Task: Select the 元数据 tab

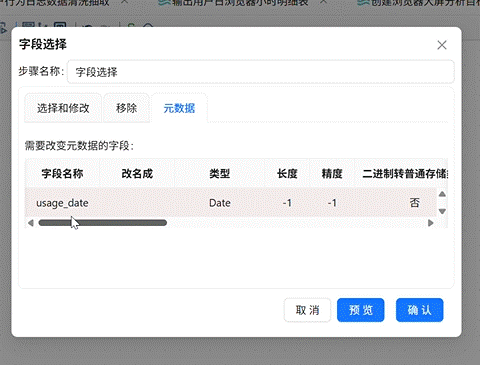Action: click(x=179, y=108)
